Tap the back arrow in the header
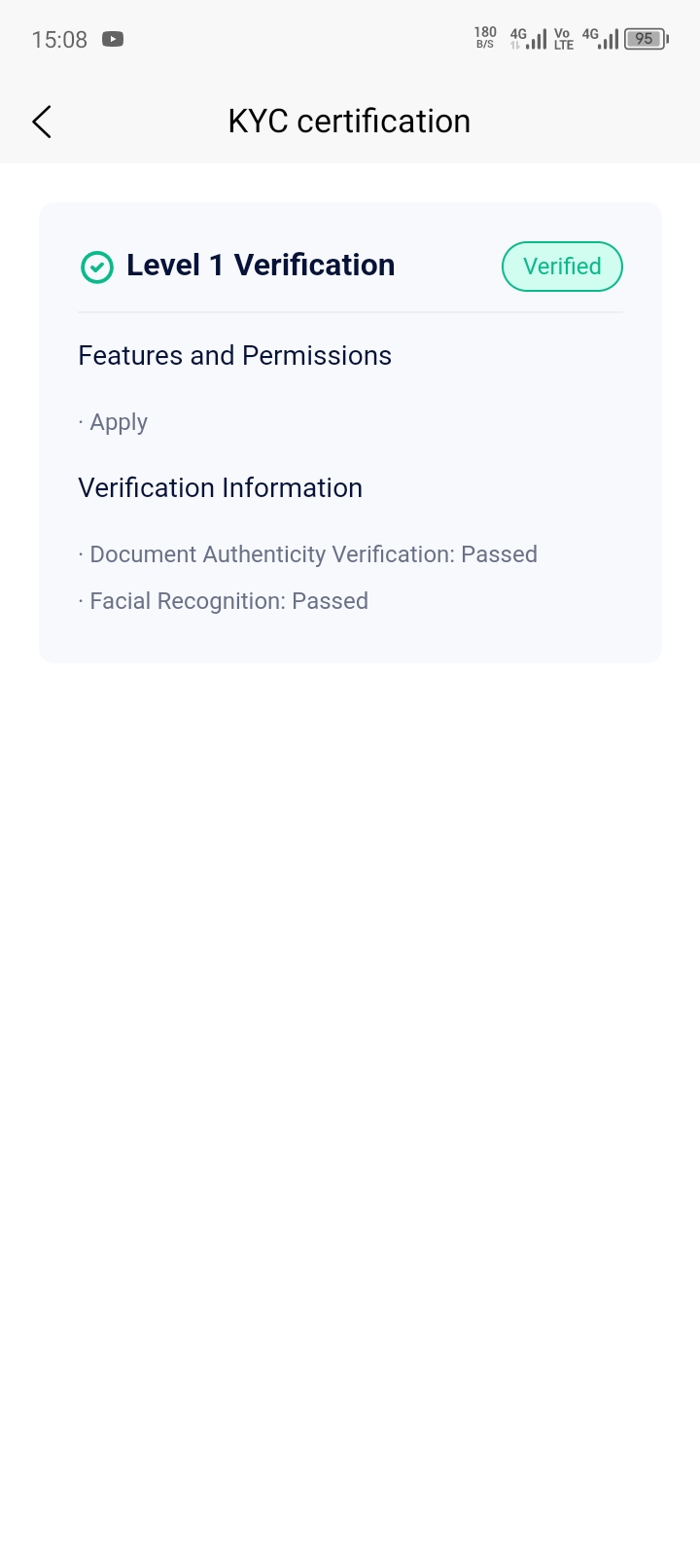This screenshot has width=700, height=1568. (42, 122)
